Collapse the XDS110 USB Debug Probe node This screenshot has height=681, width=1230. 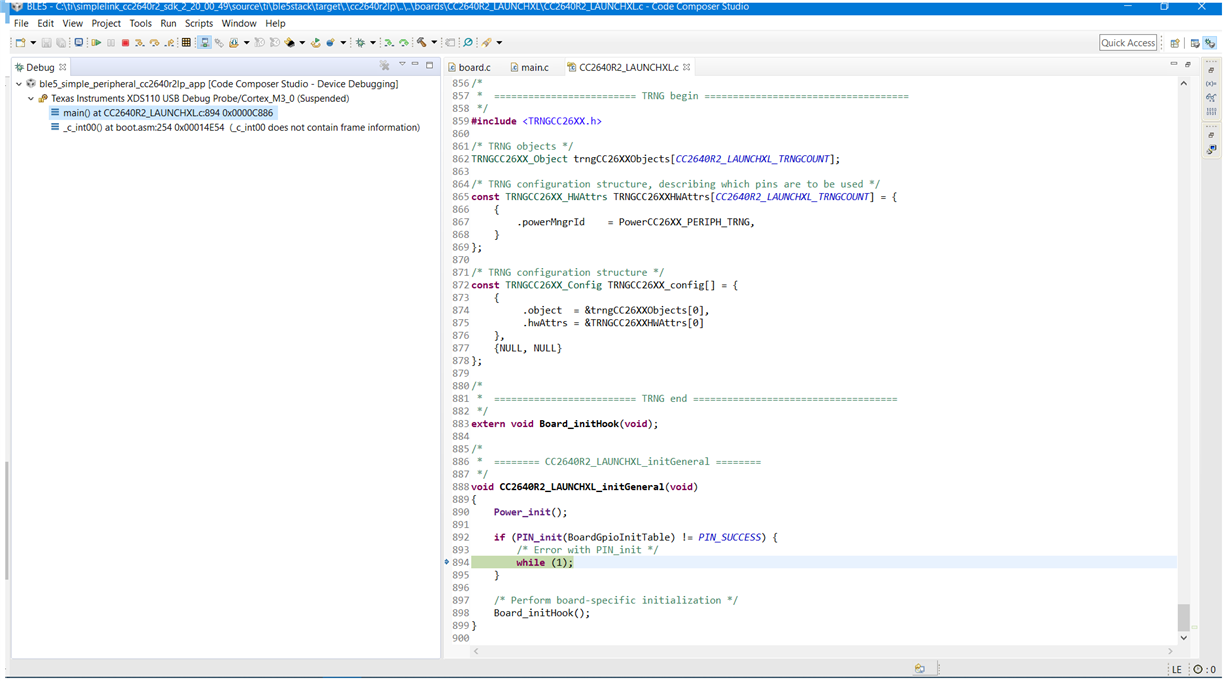(31, 99)
